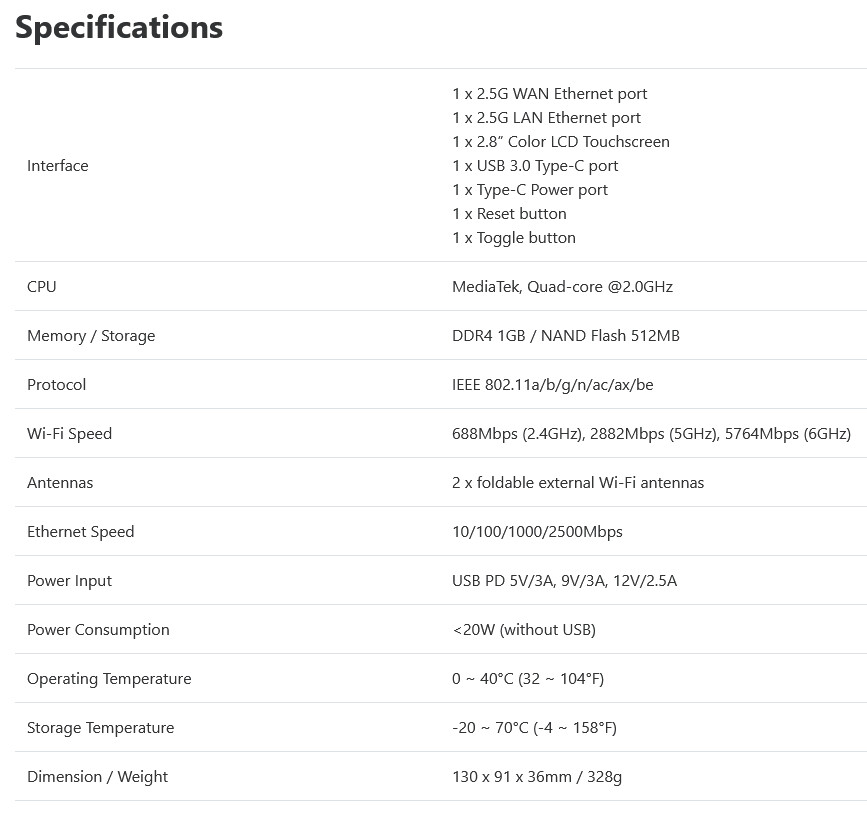The image size is (867, 814).
Task: Select the Wi-Fi Speed row label
Action: click(x=70, y=434)
